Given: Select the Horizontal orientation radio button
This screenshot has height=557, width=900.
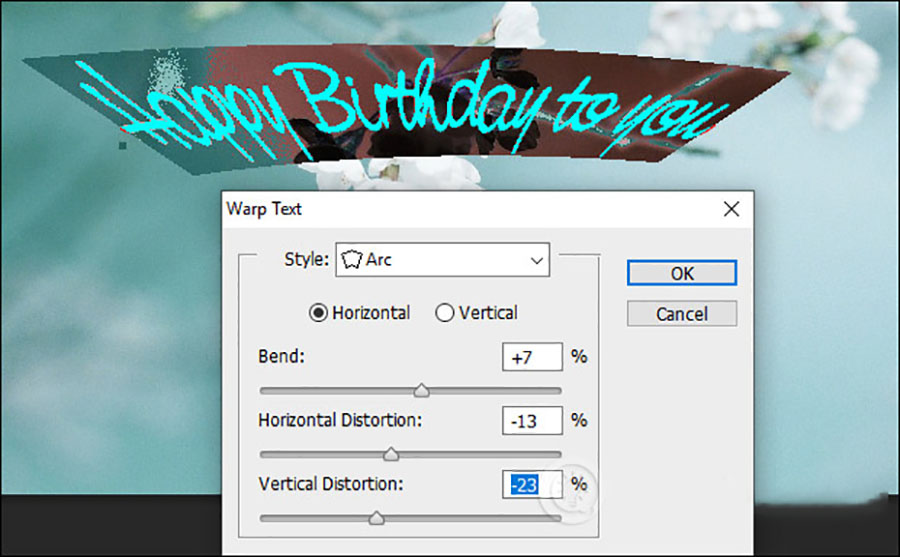Looking at the screenshot, I should (x=319, y=313).
